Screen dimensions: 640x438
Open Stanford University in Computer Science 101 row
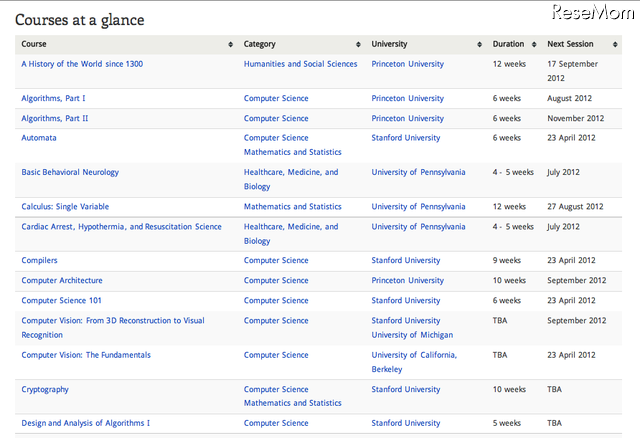[406, 300]
